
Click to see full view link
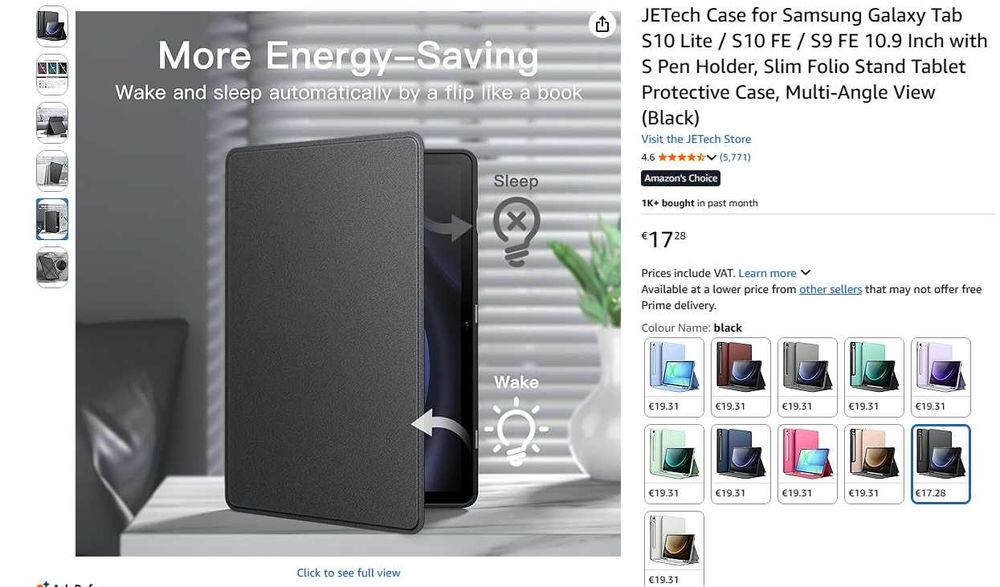click(x=348, y=573)
